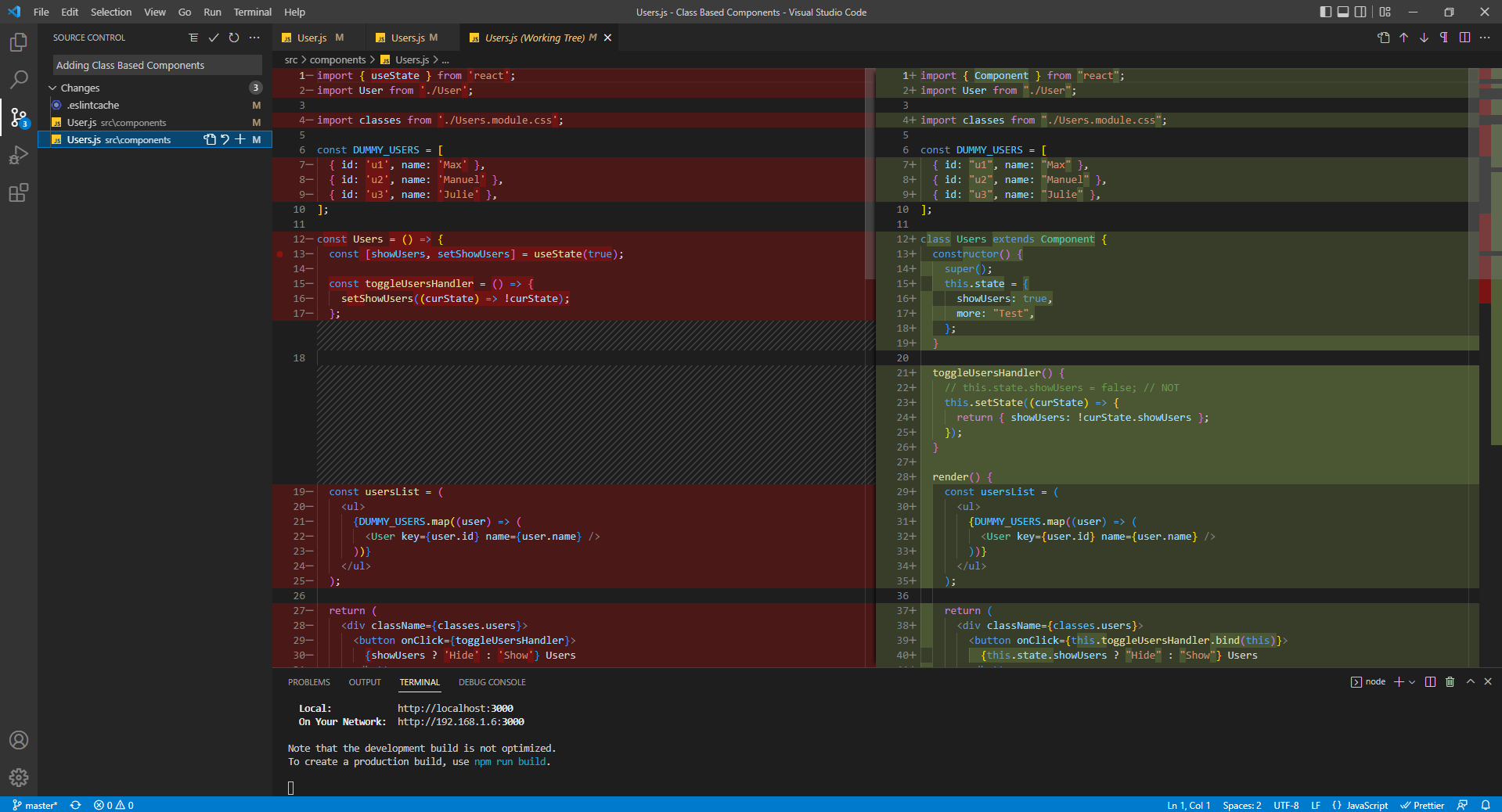1502x812 pixels.
Task: Discard changes for Users.js
Action: 225,139
